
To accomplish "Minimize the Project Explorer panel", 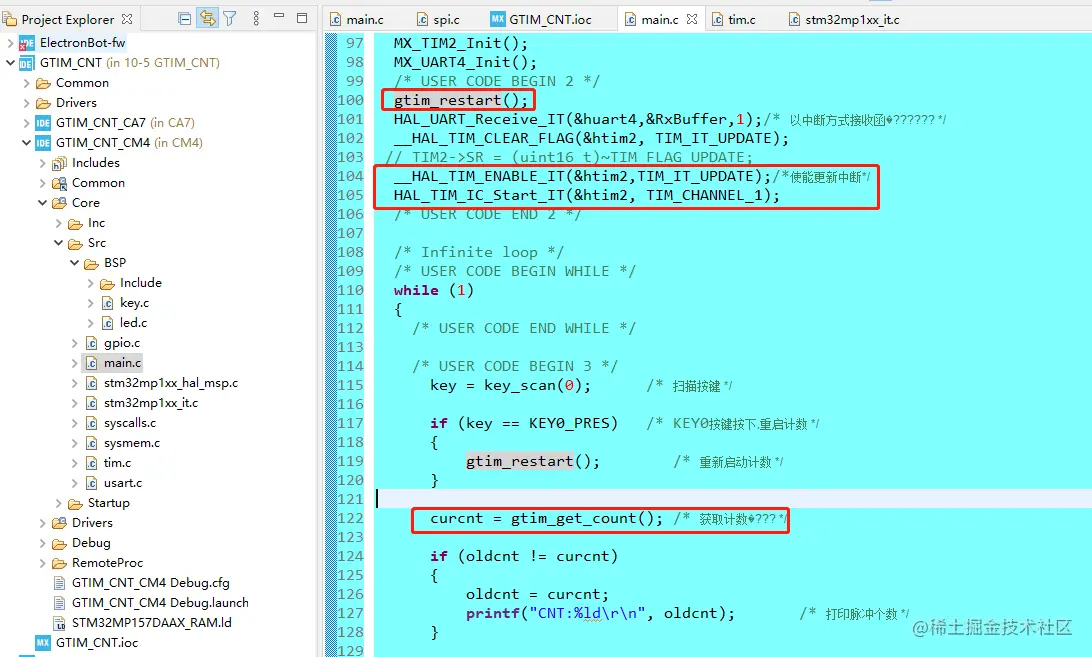I will (x=279, y=15).
